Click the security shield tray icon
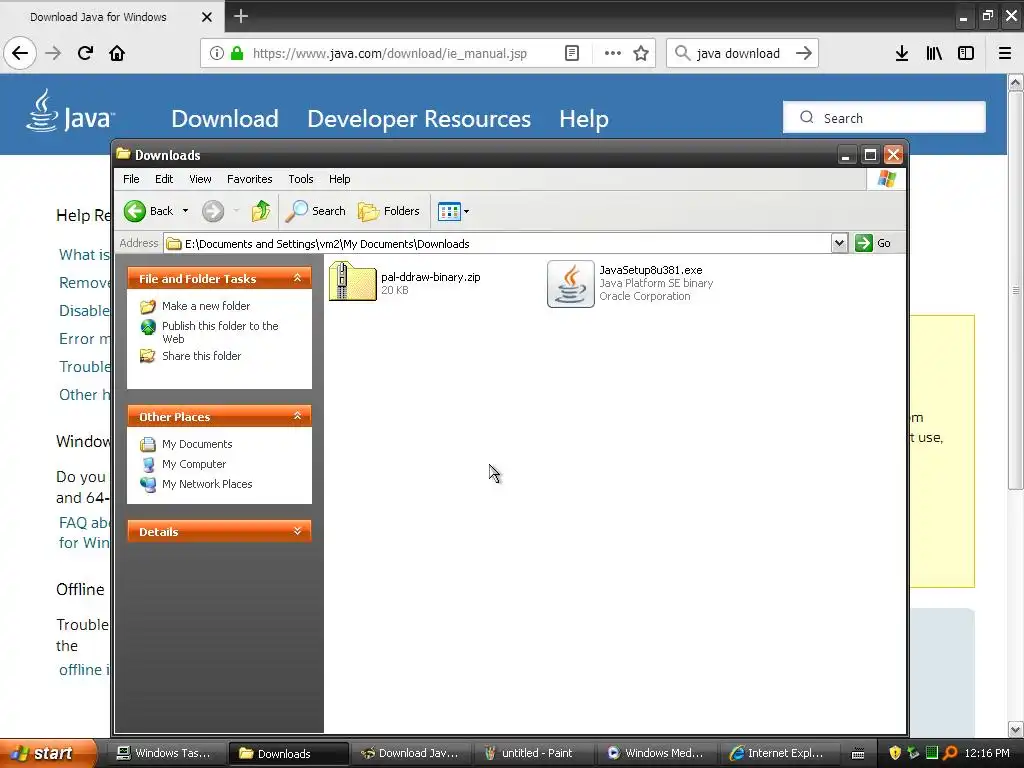Viewport: 1024px width, 768px height. pyautogui.click(x=895, y=753)
